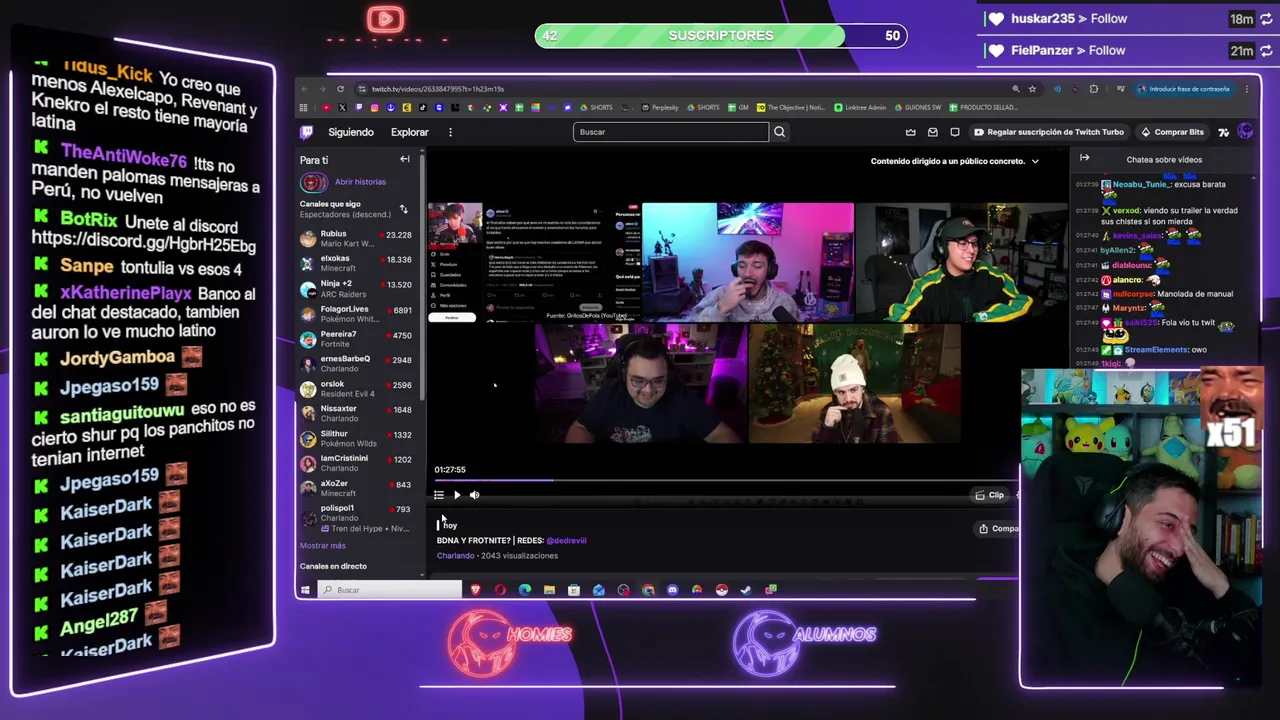Open the browser zoom magnifier icon in address bar
This screenshot has width=1280, height=720.
click(1016, 89)
